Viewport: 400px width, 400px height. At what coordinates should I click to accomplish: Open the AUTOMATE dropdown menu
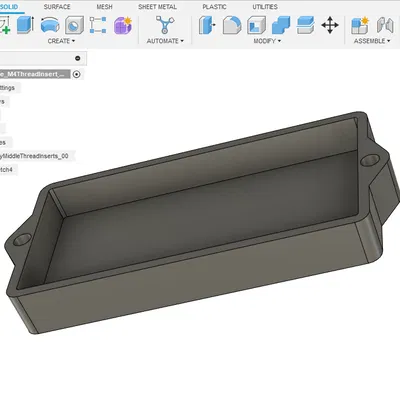point(165,41)
